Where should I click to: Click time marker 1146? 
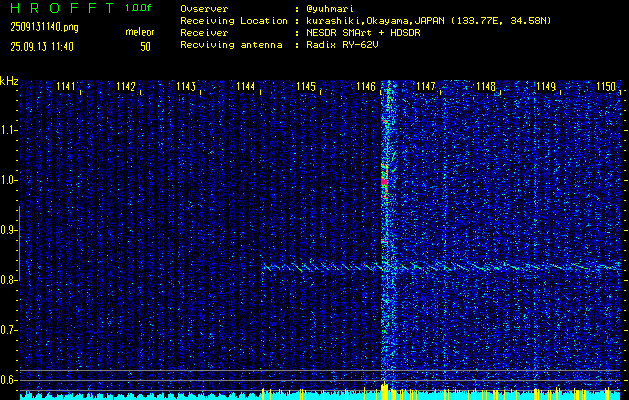click(366, 87)
